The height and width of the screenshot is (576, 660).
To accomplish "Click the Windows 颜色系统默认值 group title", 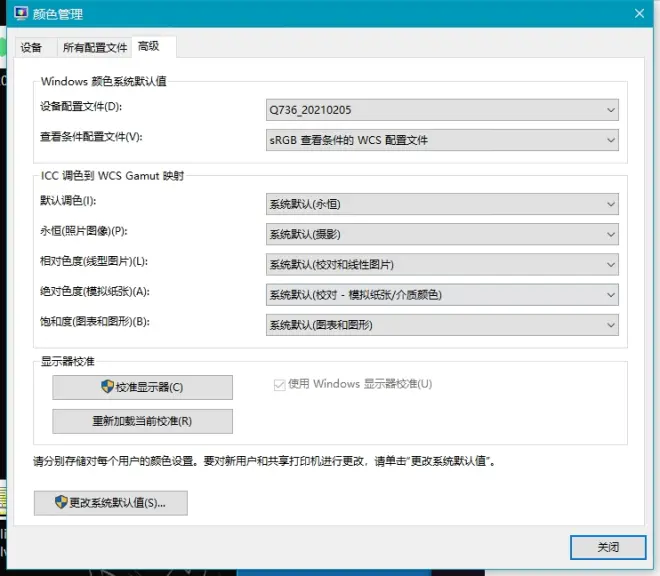I will point(104,81).
